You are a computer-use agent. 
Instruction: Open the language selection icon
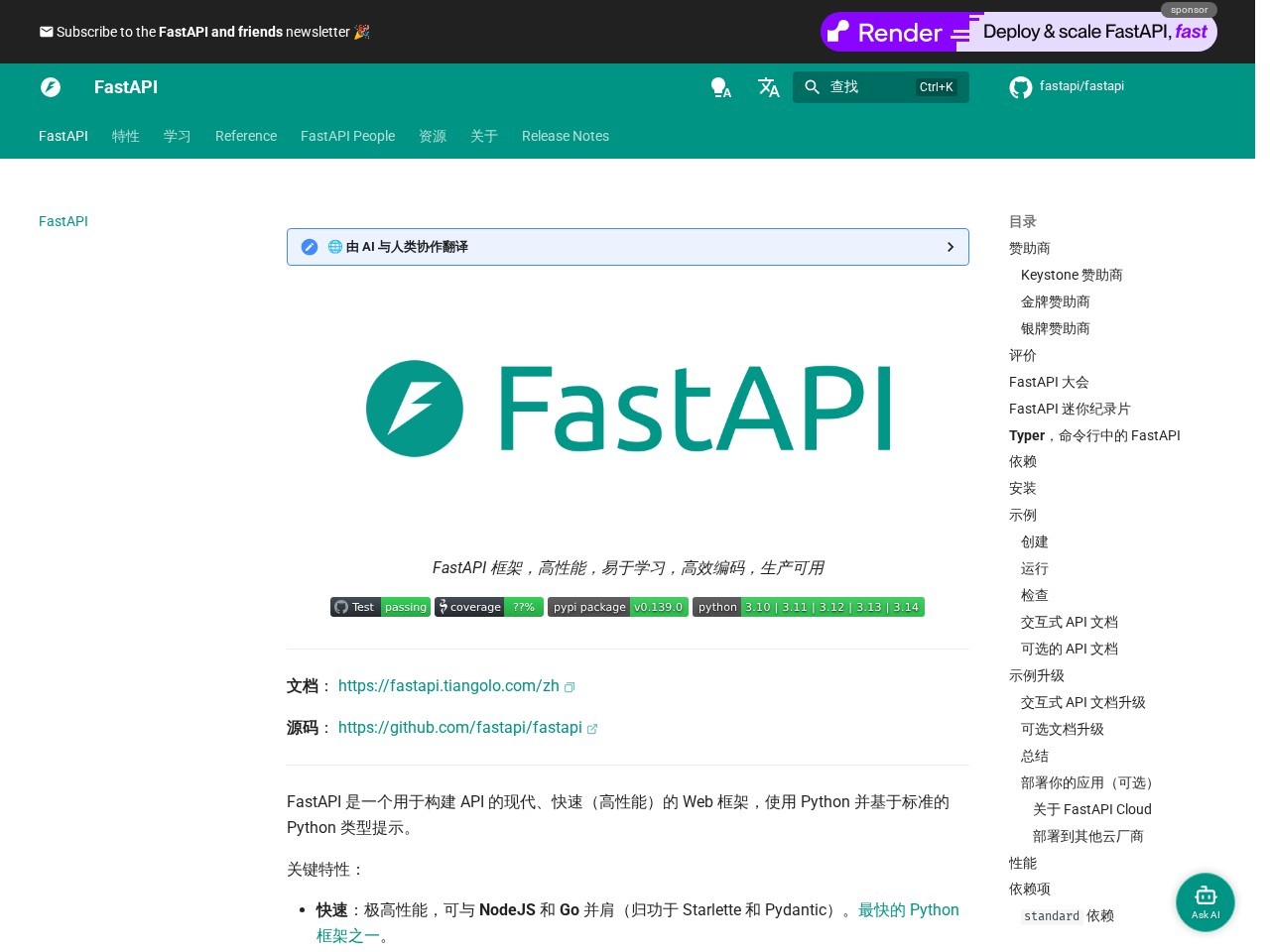pyautogui.click(x=769, y=87)
